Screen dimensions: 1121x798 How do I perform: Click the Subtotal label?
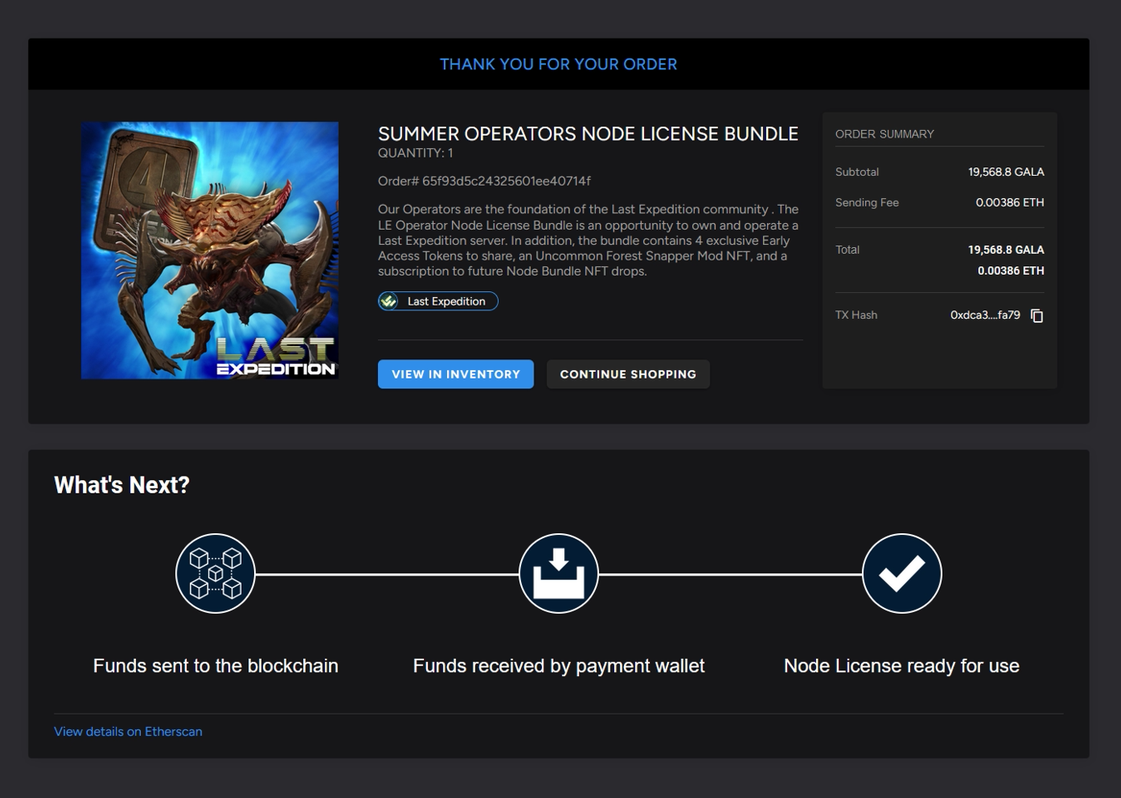click(856, 172)
